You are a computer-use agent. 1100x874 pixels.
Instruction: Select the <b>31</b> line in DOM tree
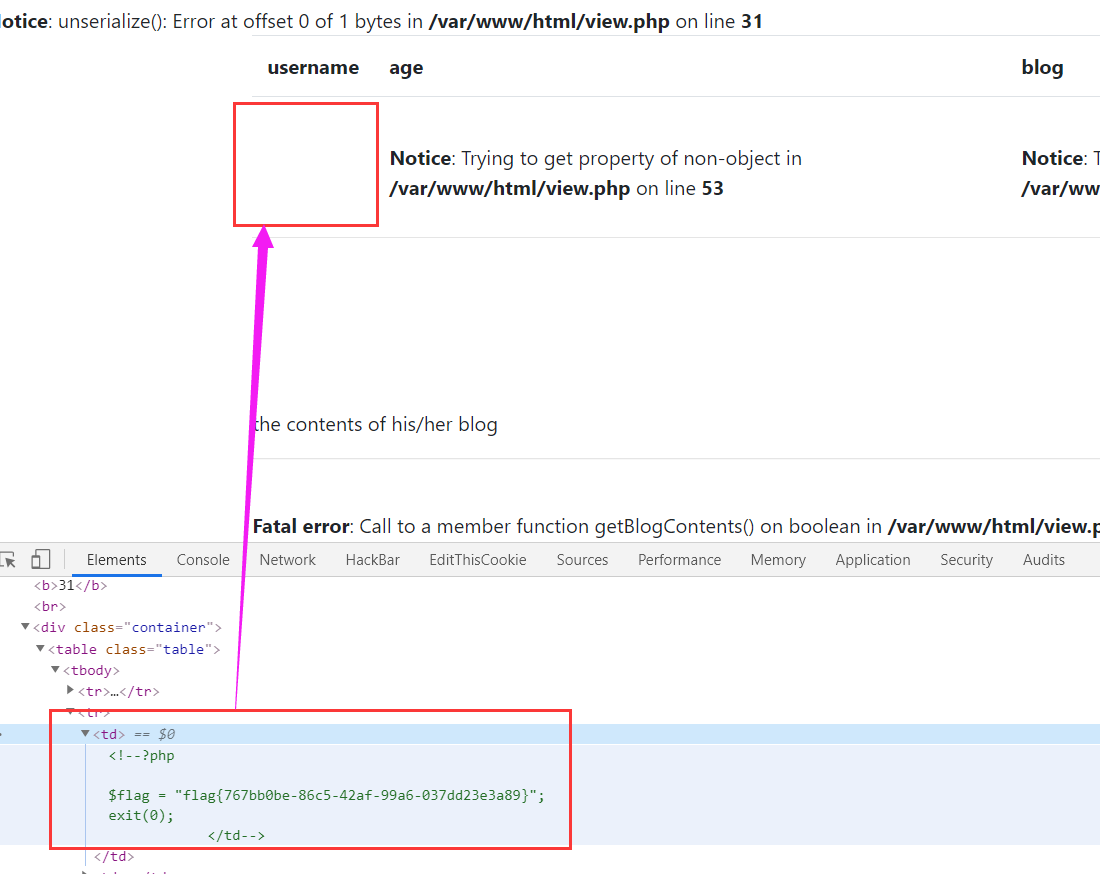point(70,585)
